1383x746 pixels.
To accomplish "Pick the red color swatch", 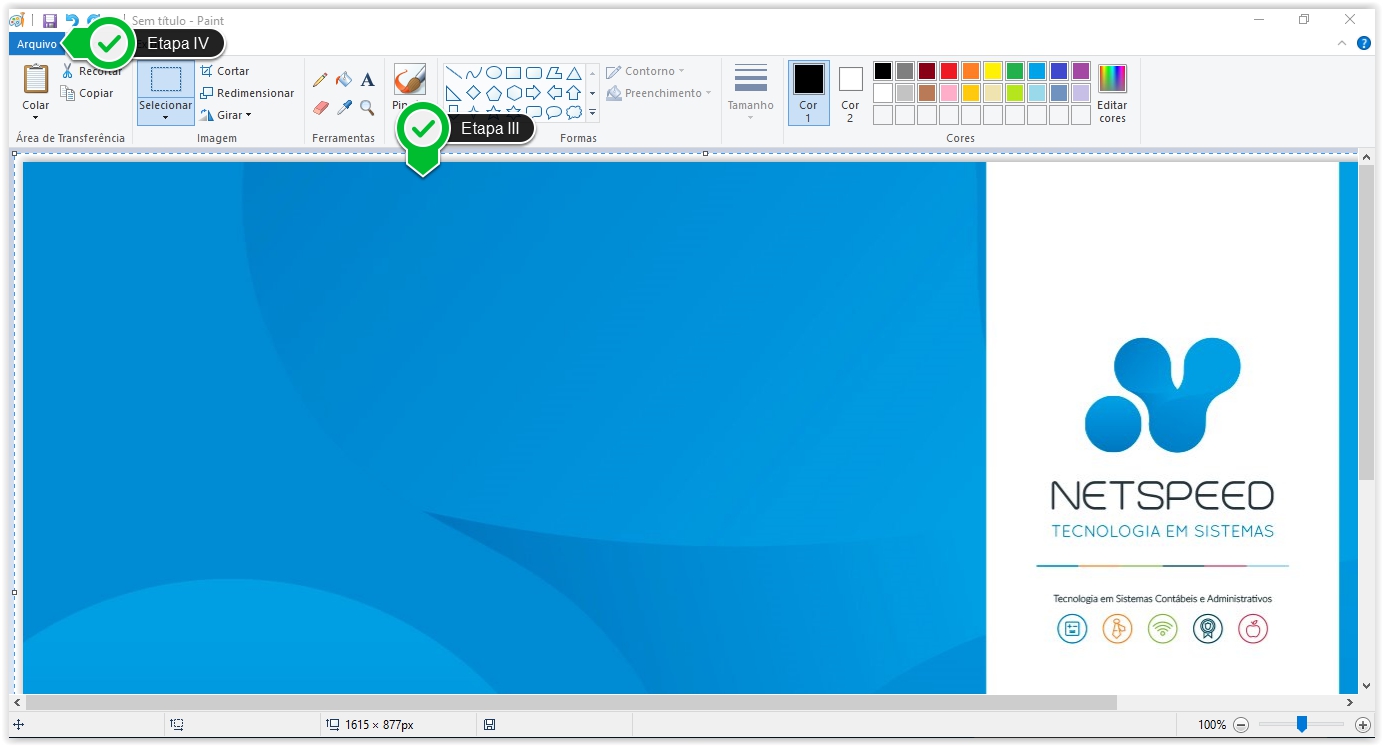I will pos(949,71).
